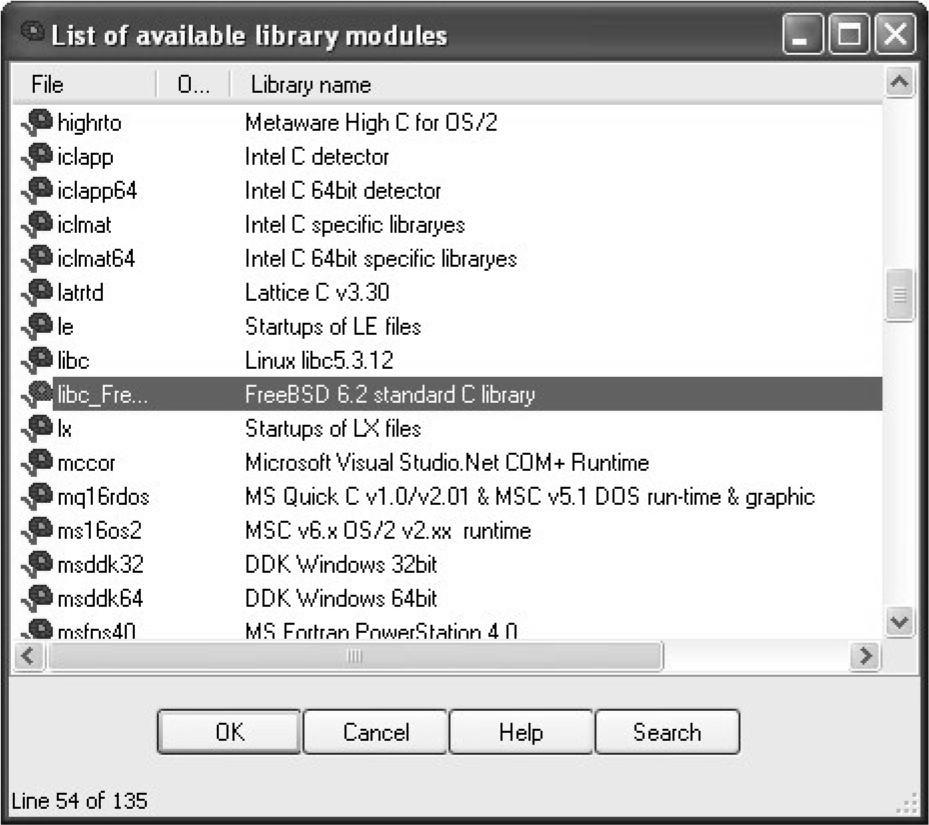Click the icon beside libc
The image size is (929, 825).
[37, 360]
